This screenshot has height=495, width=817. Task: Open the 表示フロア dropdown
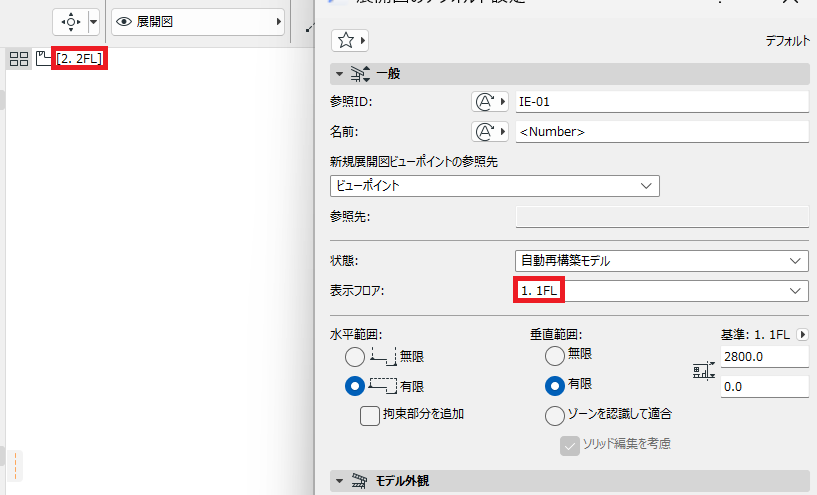click(x=662, y=291)
